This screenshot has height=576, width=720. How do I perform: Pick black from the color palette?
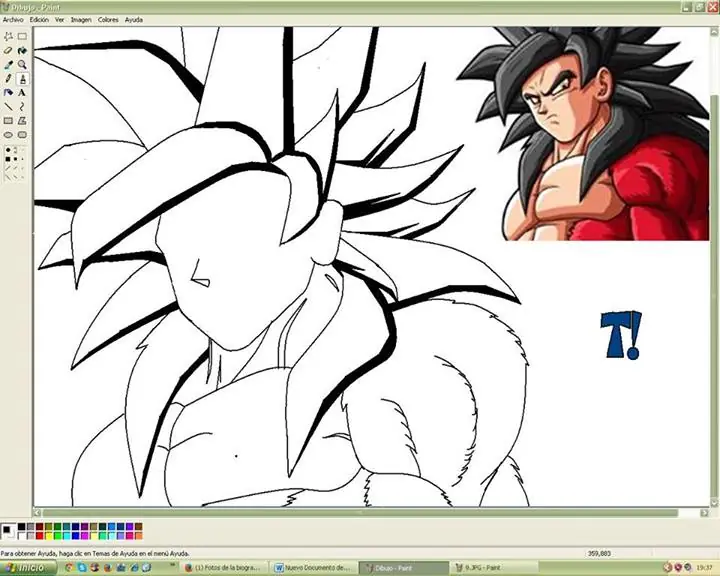22,527
